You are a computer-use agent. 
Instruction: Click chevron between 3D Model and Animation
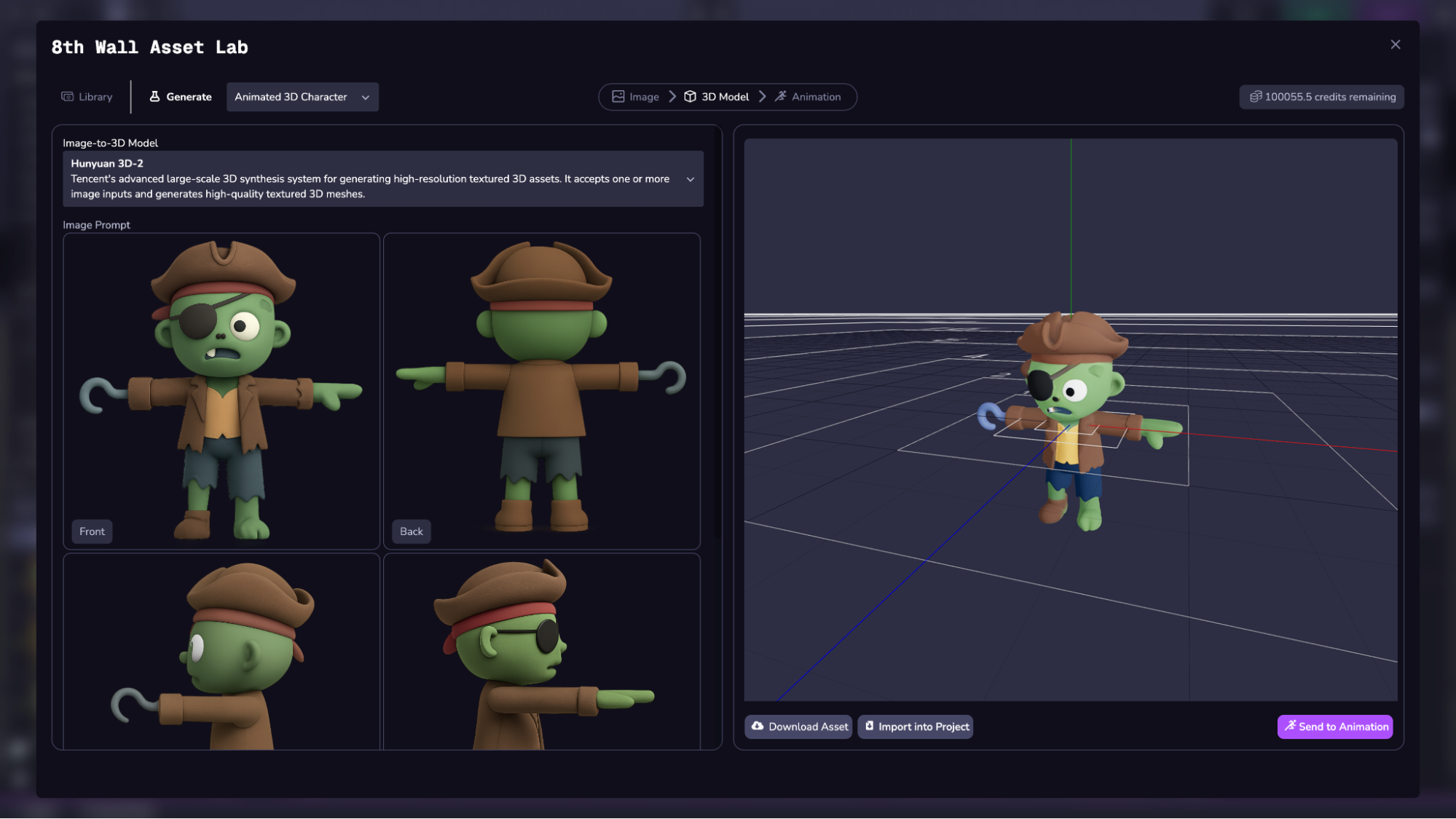763,97
